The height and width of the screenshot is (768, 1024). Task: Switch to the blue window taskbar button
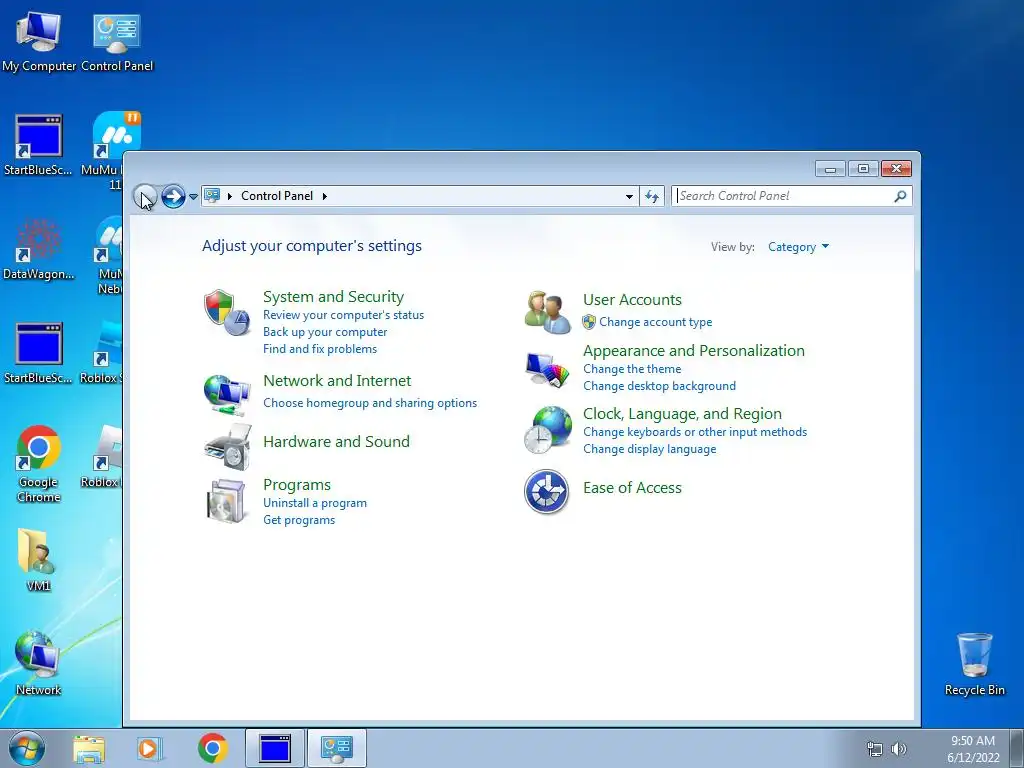tap(275, 748)
